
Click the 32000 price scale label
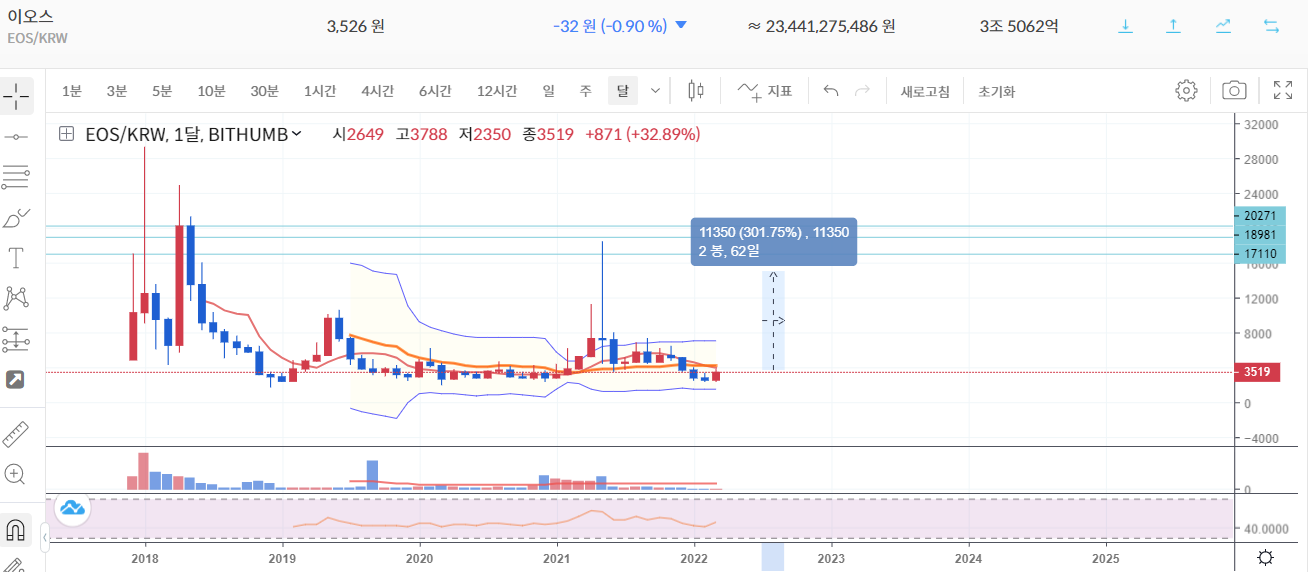pos(1262,125)
